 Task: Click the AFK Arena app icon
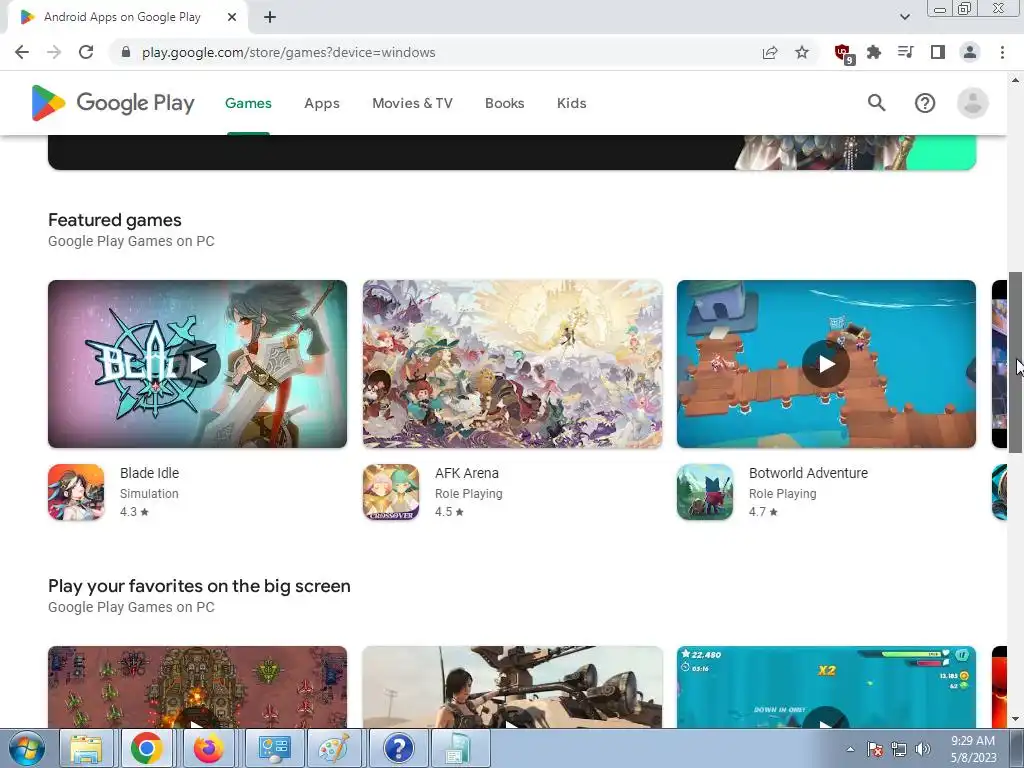click(x=391, y=492)
